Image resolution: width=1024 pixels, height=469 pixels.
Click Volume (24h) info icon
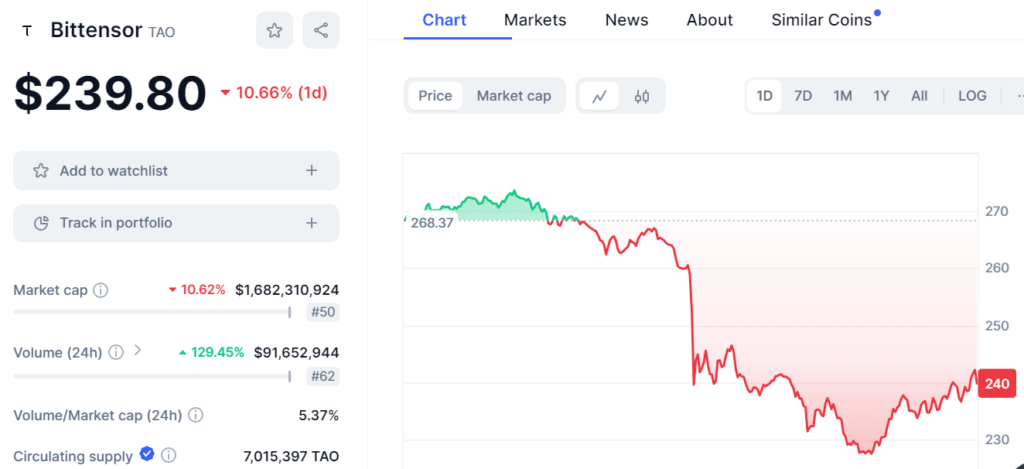(116, 353)
